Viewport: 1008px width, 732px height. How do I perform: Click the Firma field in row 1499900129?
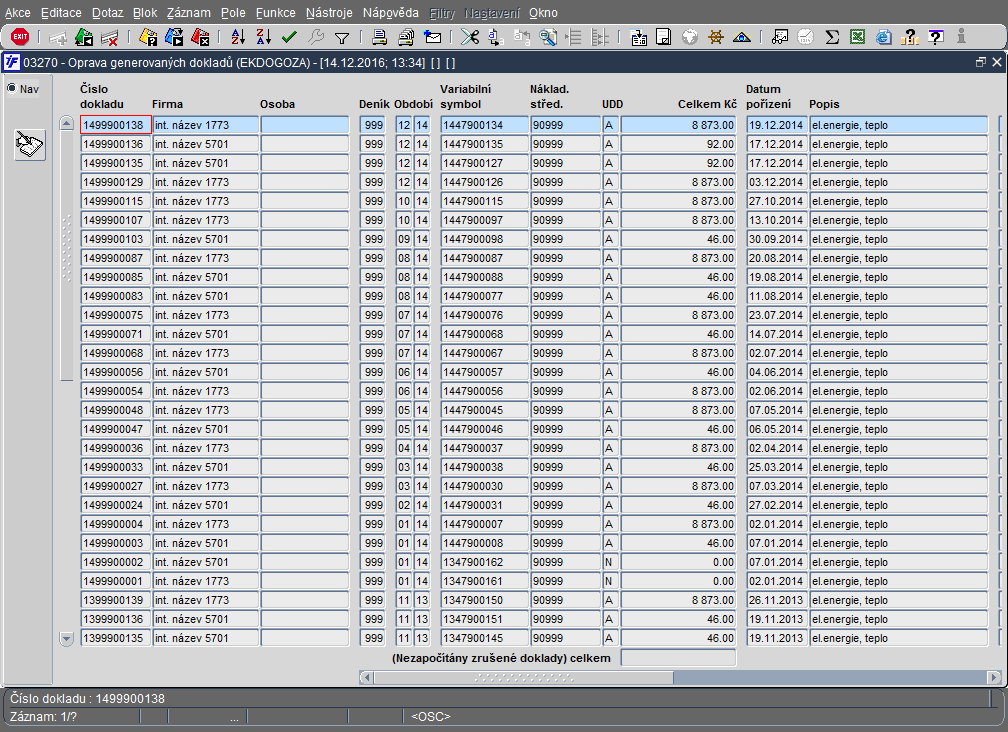pos(206,182)
